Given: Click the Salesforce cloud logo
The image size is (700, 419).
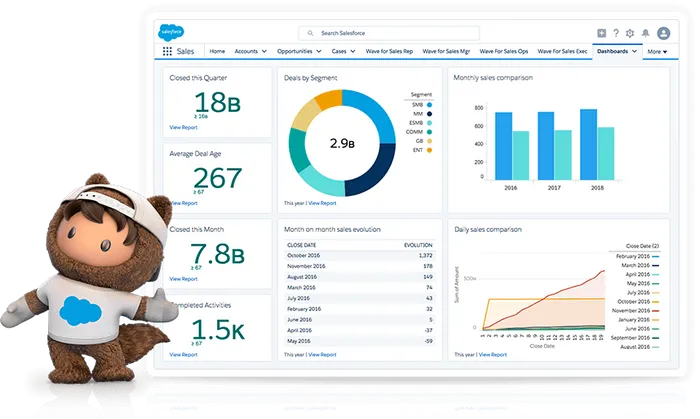Looking at the screenshot, I should (171, 32).
